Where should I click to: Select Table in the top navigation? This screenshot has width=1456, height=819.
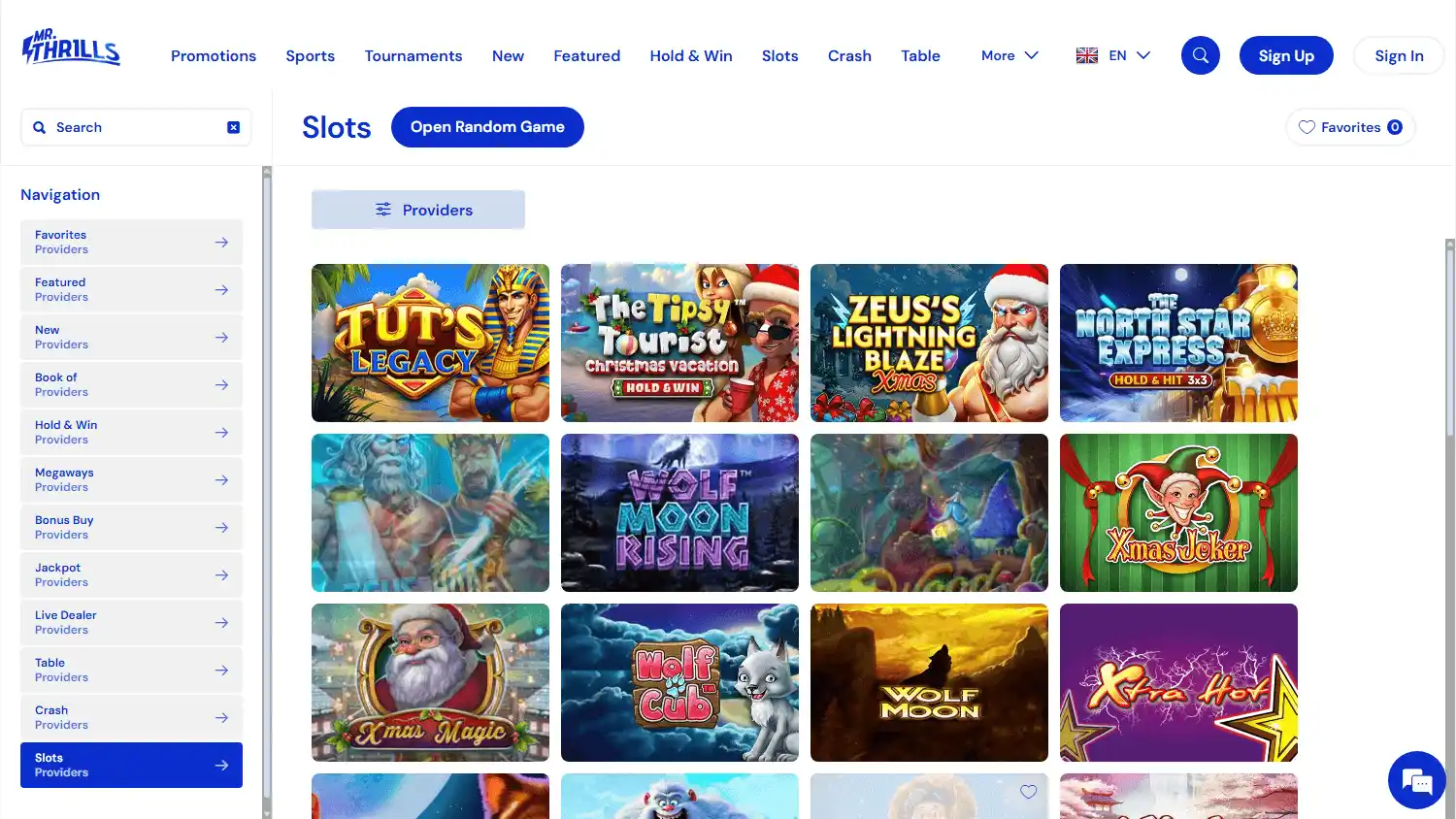[x=920, y=55]
